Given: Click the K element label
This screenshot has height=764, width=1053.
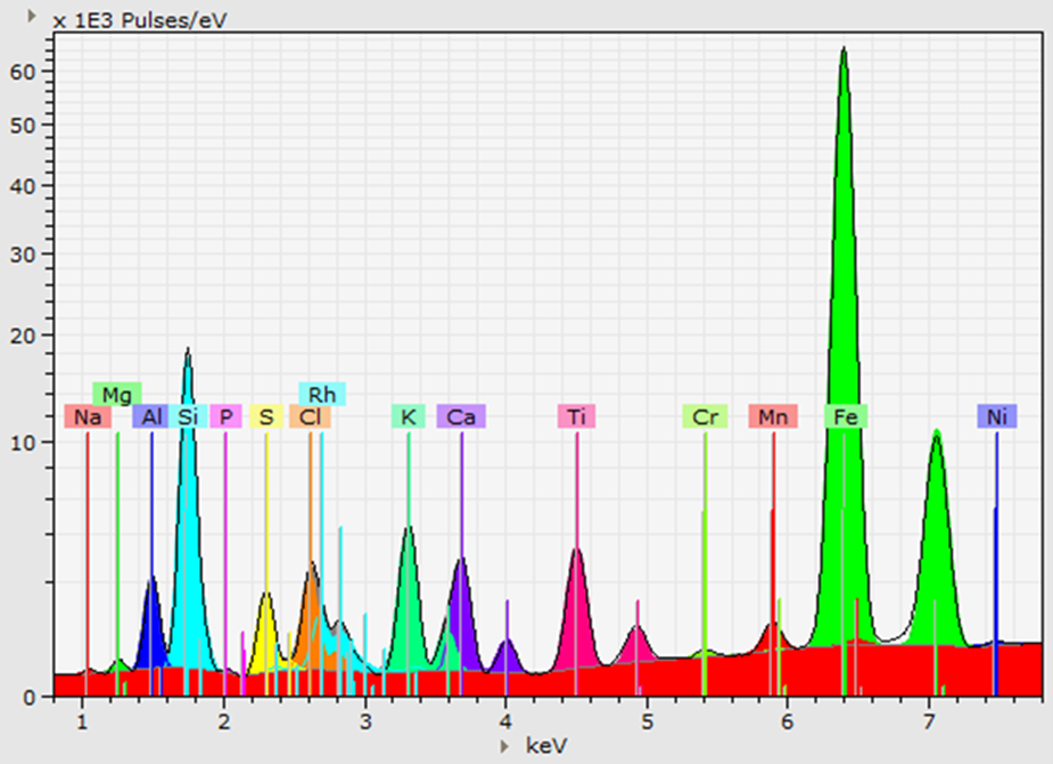Looking at the screenshot, I should pyautogui.click(x=408, y=417).
